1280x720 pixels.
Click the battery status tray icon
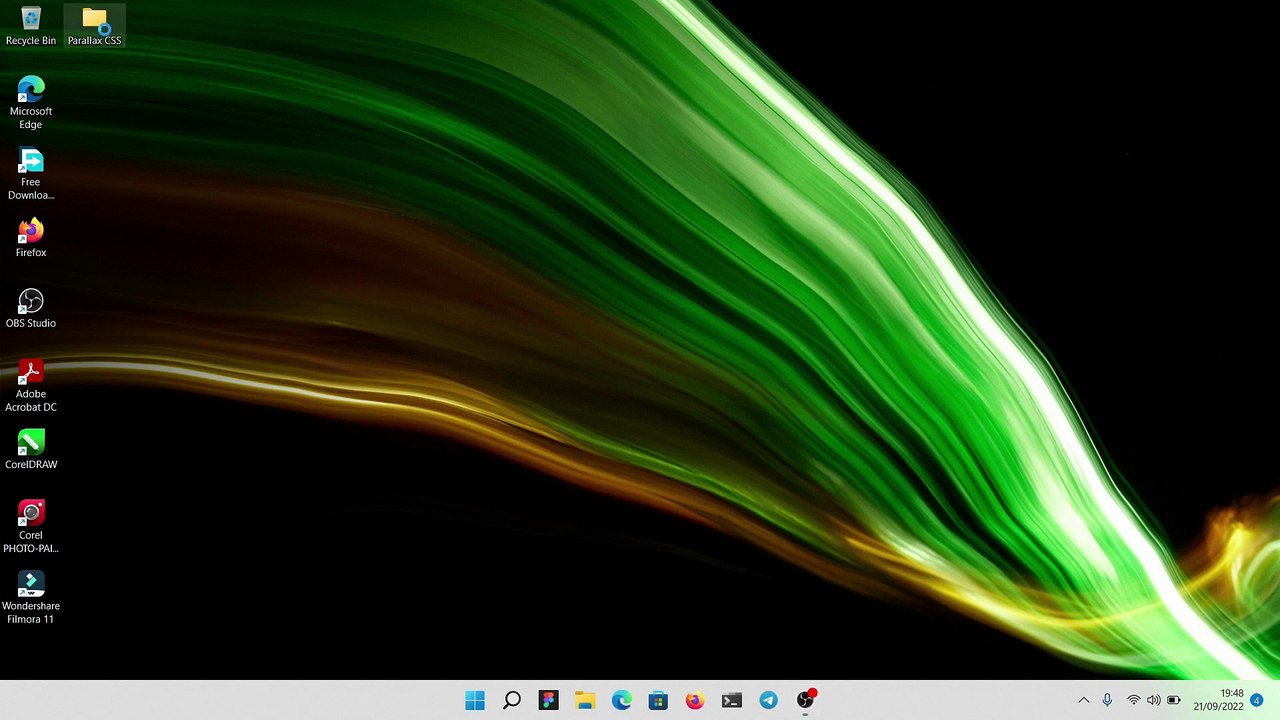click(x=1174, y=700)
